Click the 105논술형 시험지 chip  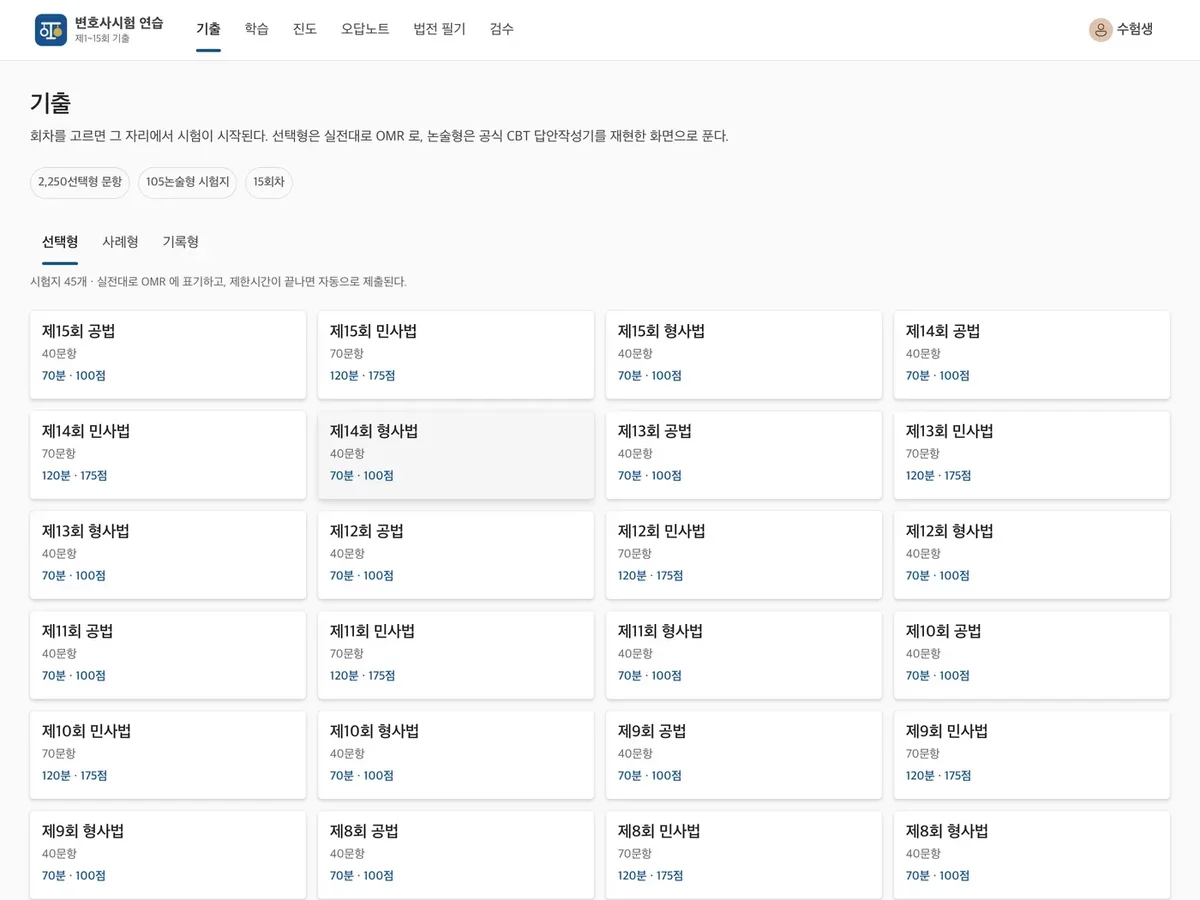tap(188, 182)
